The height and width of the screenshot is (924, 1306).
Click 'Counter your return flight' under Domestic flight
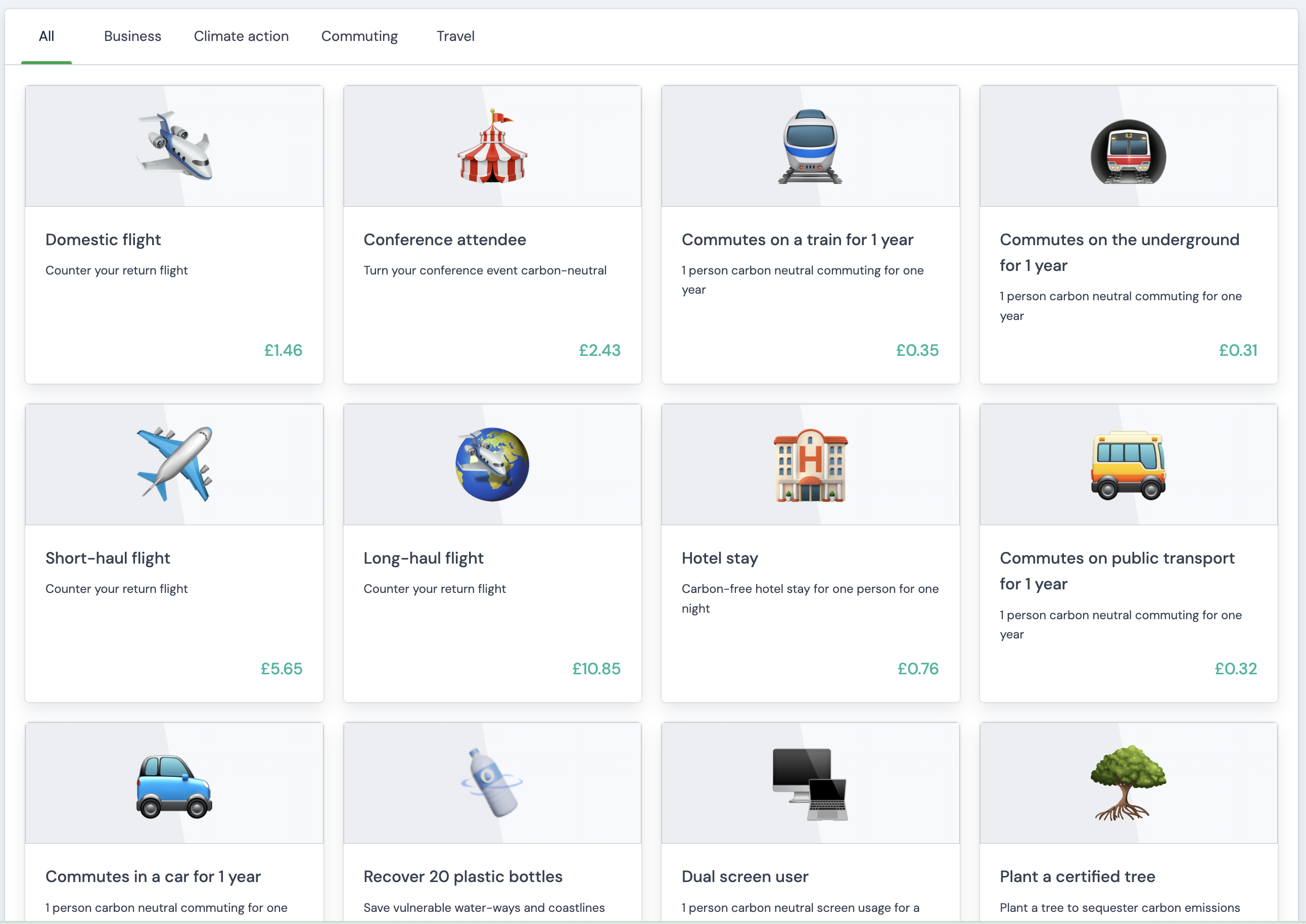(x=117, y=270)
